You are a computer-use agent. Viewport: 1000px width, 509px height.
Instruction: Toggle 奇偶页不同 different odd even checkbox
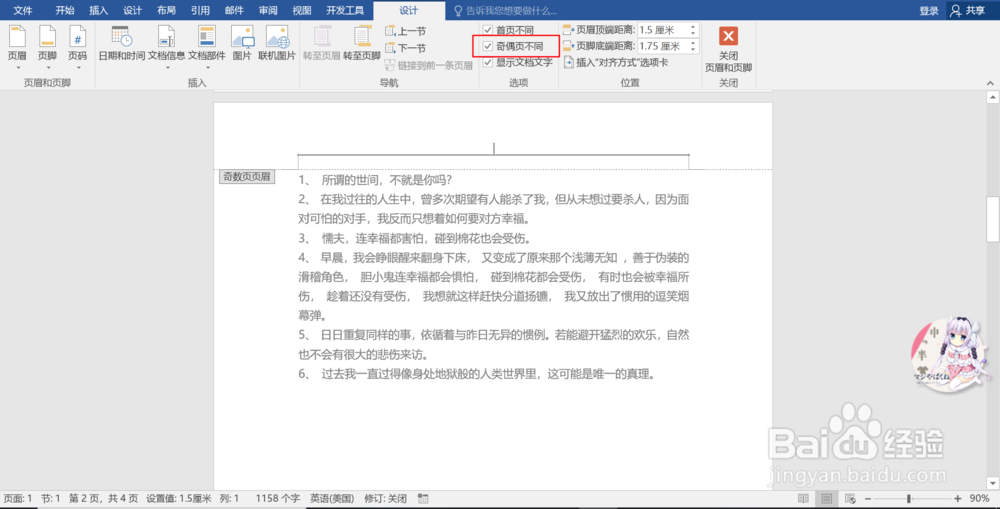488,46
